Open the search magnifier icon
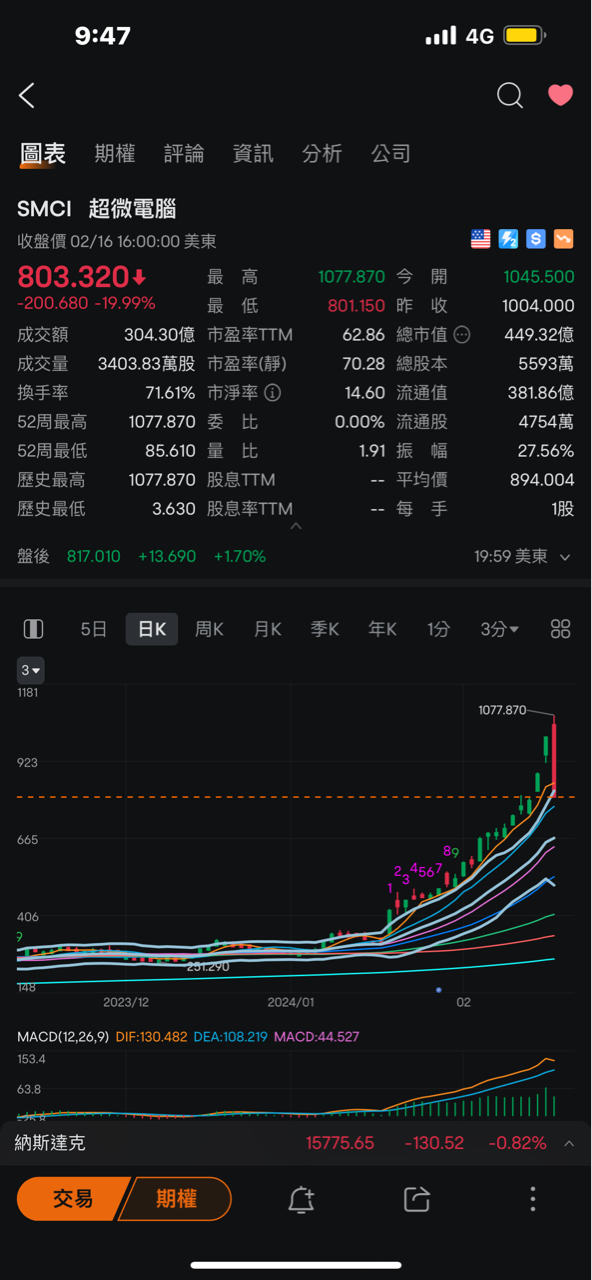This screenshot has height=1280, width=592. click(510, 95)
